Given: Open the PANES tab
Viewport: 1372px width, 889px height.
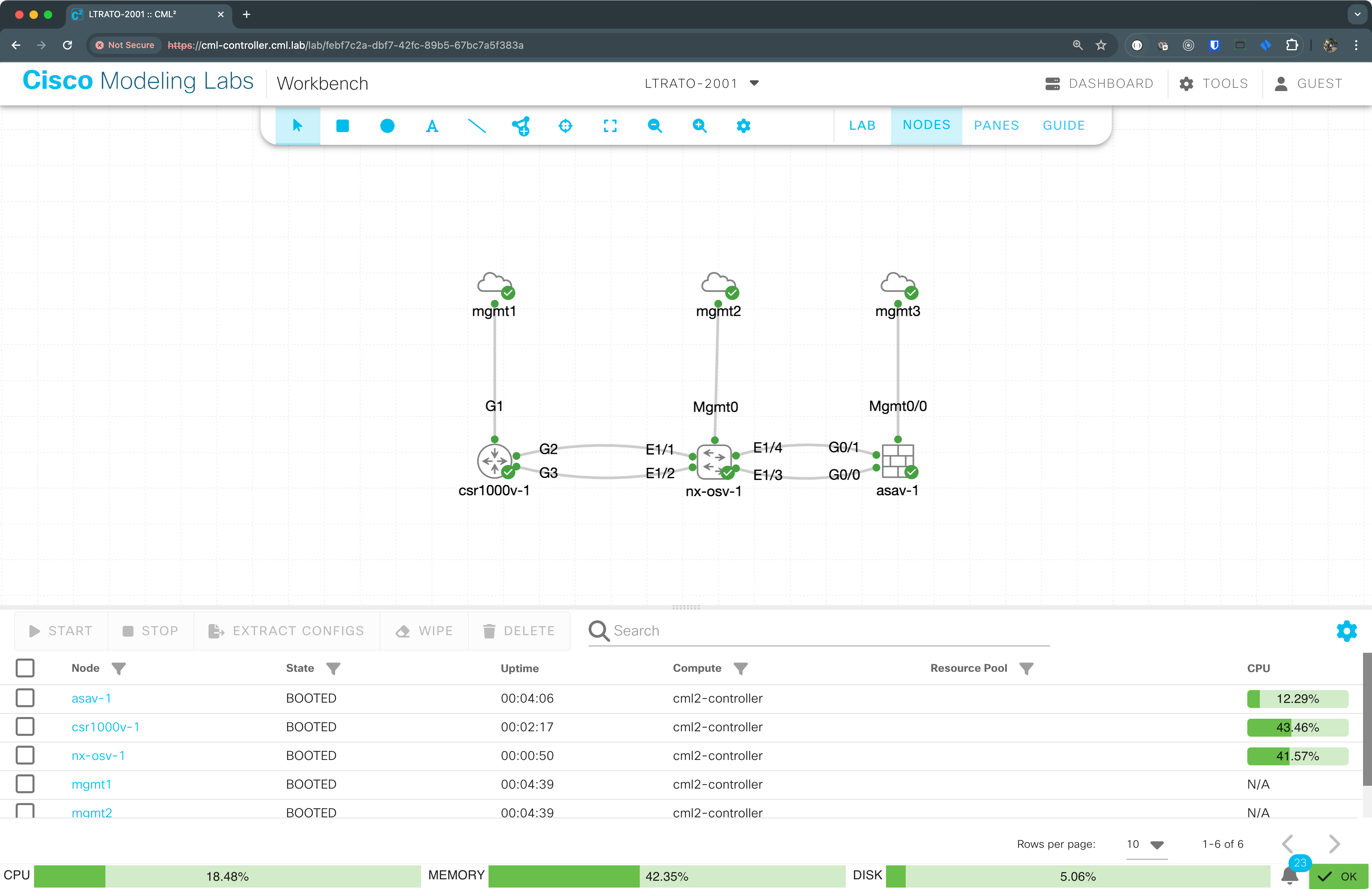Looking at the screenshot, I should tap(996, 125).
